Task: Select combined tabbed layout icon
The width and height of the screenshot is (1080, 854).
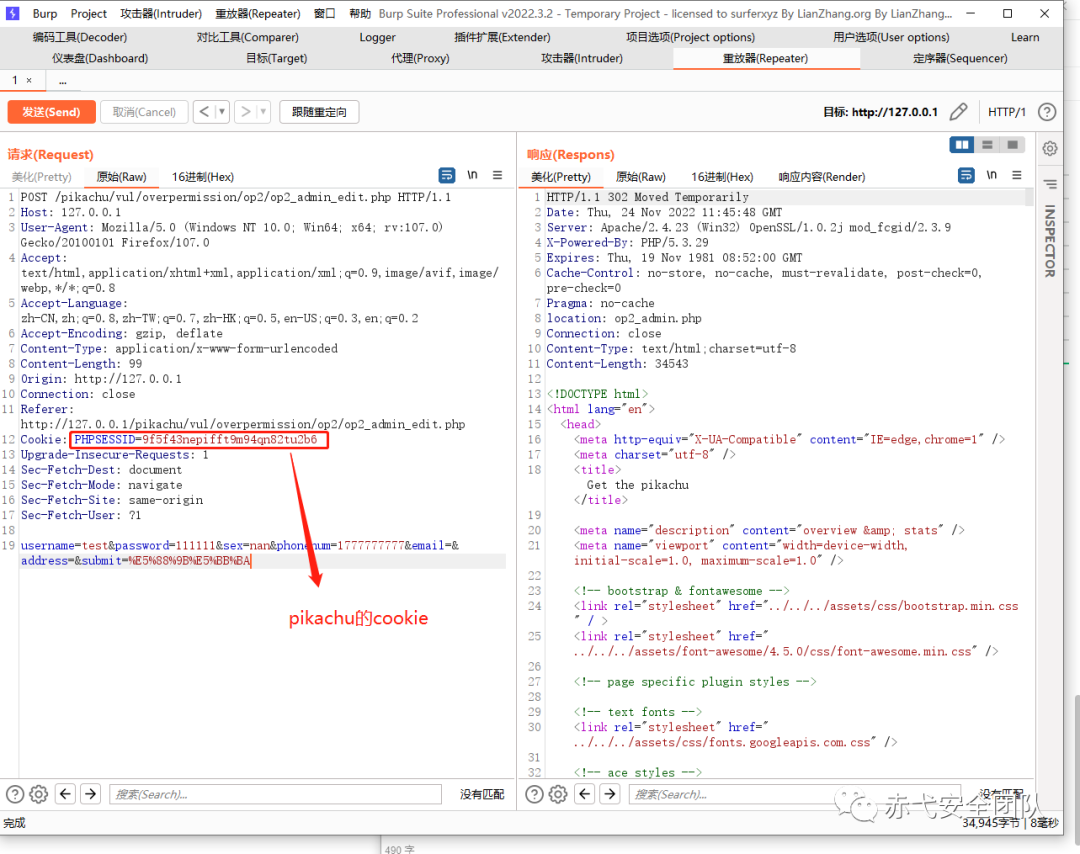Action: (1012, 145)
